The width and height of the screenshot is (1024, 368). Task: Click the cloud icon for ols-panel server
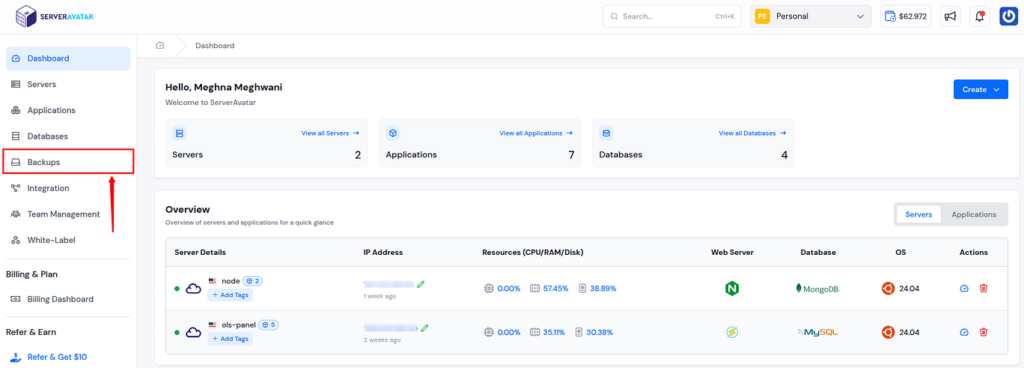pos(193,332)
